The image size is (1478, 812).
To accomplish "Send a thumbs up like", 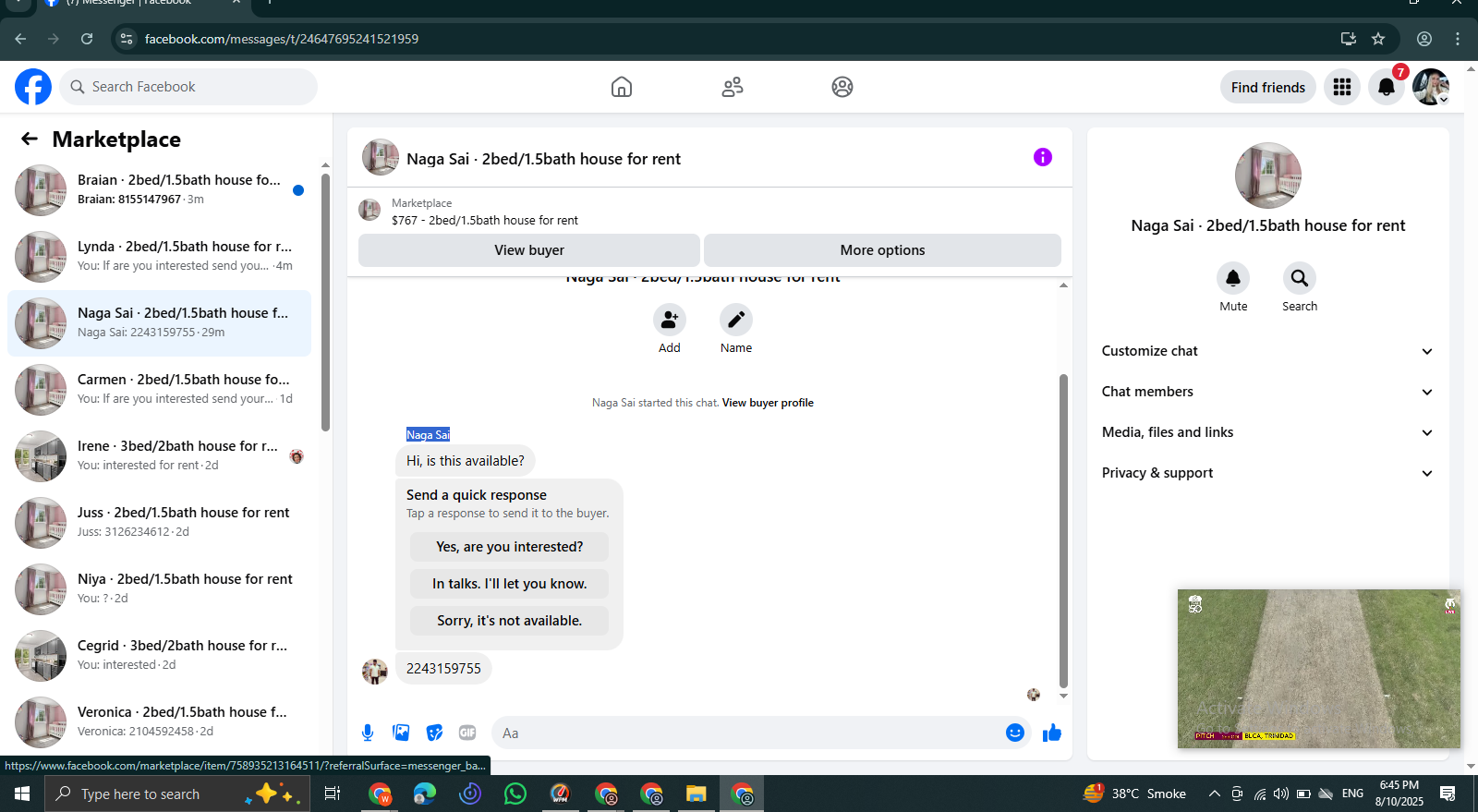I will (1052, 733).
